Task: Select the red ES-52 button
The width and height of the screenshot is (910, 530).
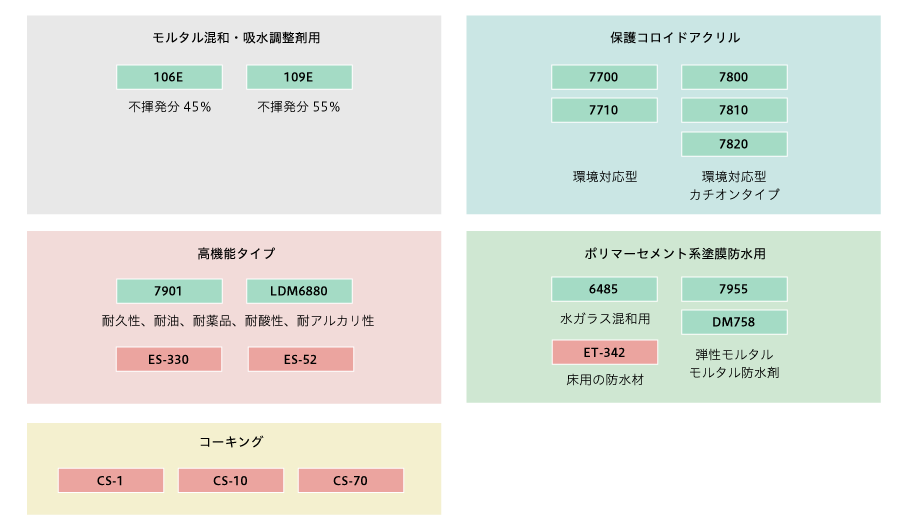Action: 300,359
